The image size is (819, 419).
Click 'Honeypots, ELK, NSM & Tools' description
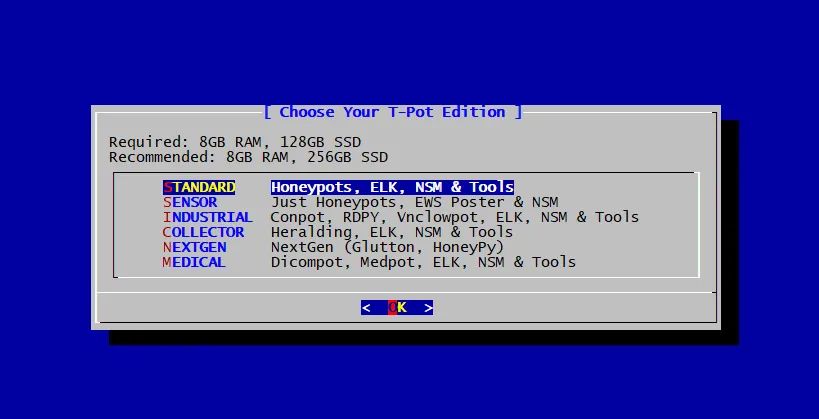[x=392, y=187]
